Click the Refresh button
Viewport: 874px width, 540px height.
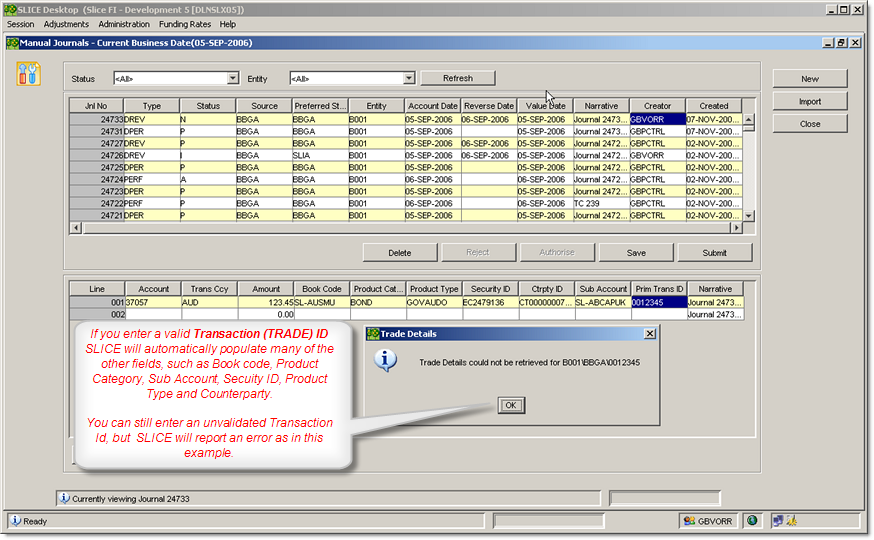tap(457, 78)
